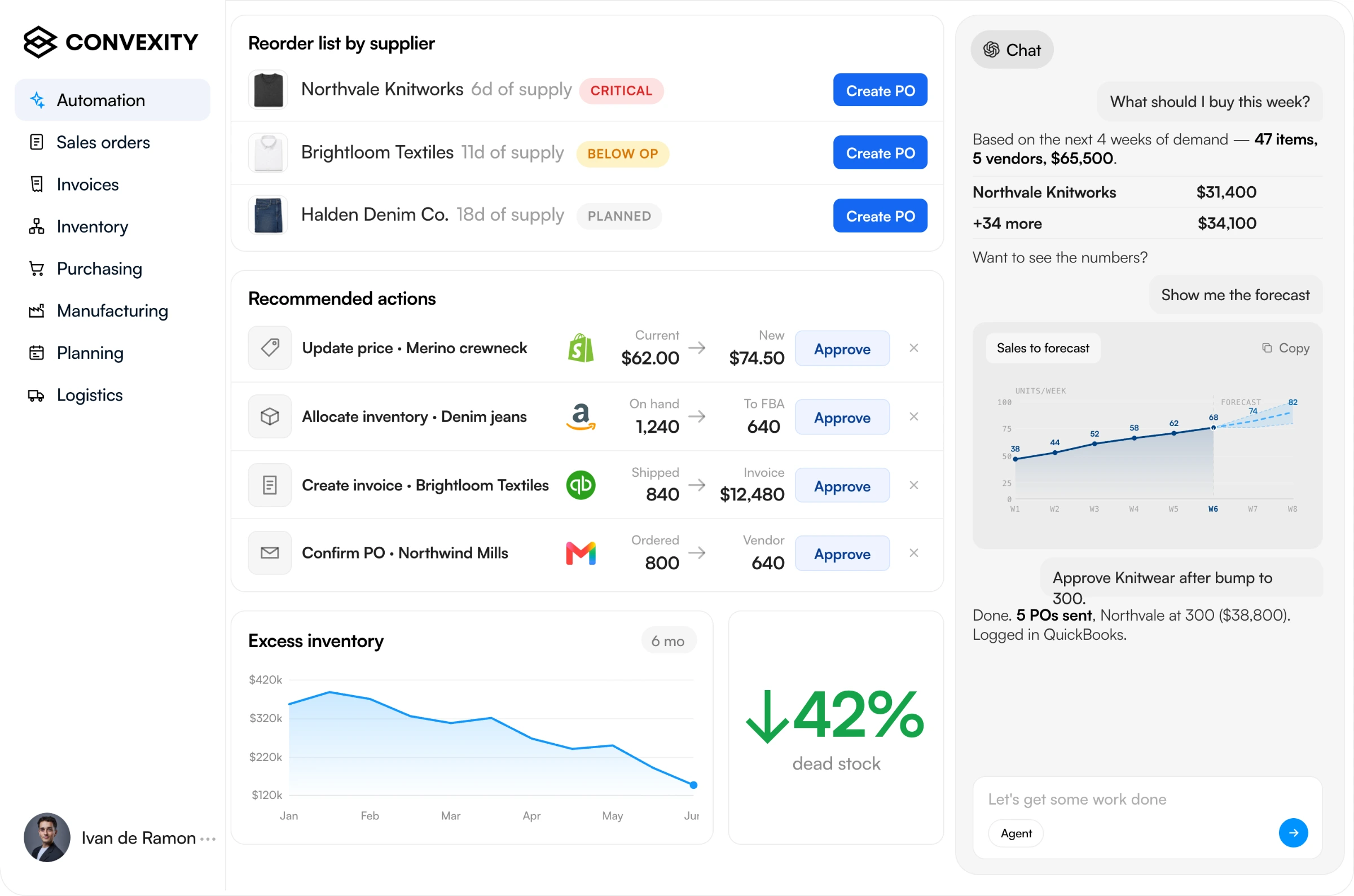Viewport: 1354px width, 896px height.
Task: Click the Logistics truck icon
Action: (x=37, y=396)
